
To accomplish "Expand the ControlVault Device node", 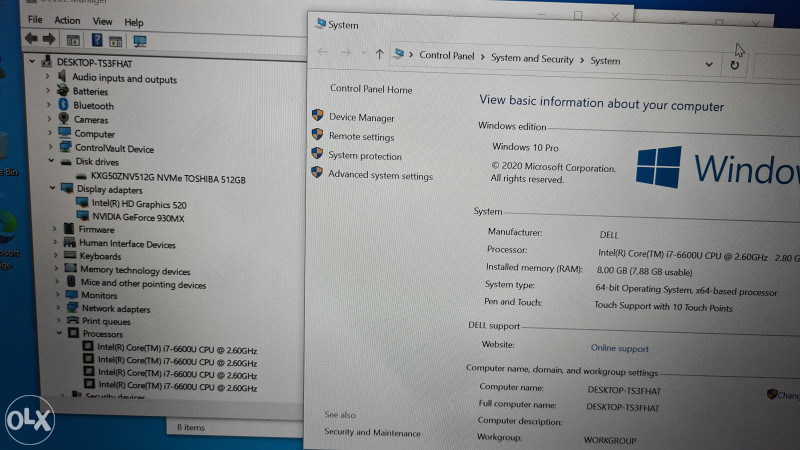I will pos(51,147).
